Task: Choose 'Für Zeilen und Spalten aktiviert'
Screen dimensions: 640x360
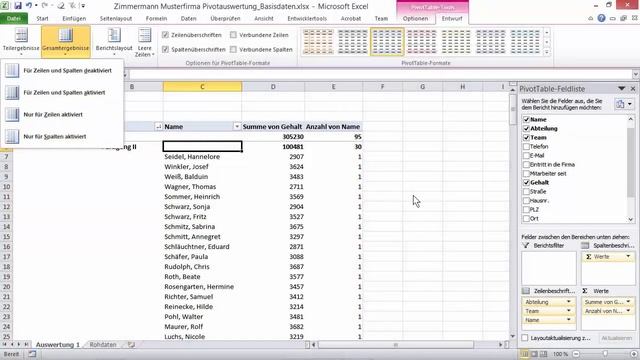Action: point(62,93)
